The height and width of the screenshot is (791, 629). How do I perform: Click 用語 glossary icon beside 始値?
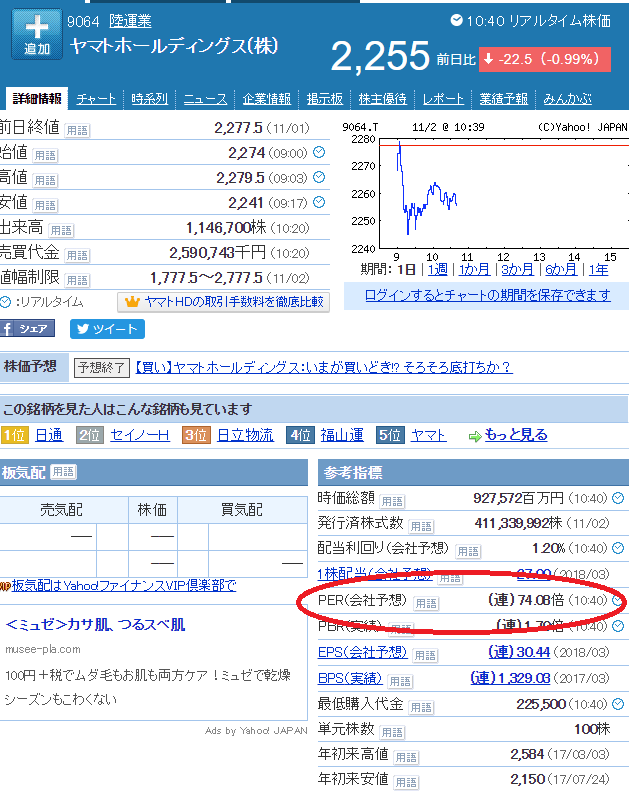[x=45, y=155]
